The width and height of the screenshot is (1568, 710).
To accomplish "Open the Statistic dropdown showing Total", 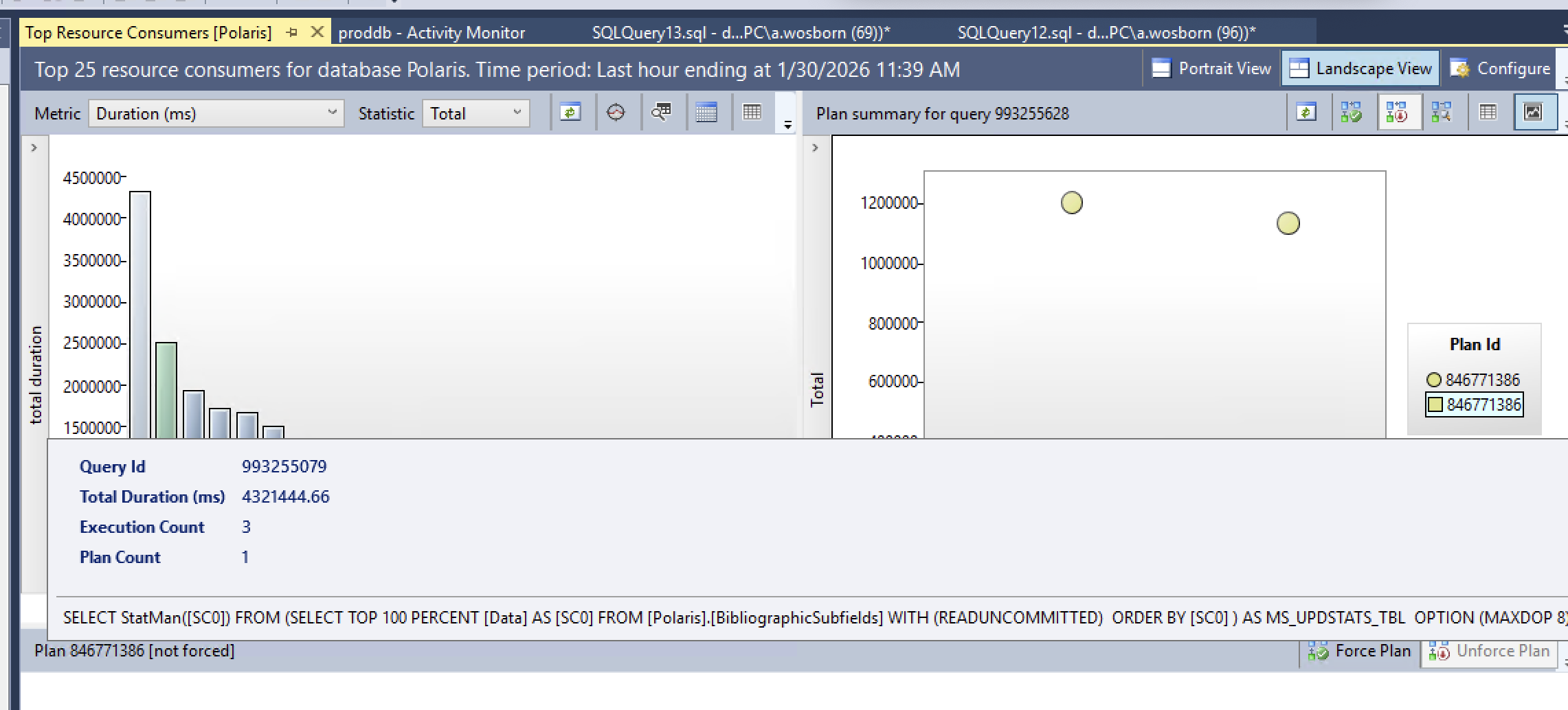I will 475,113.
